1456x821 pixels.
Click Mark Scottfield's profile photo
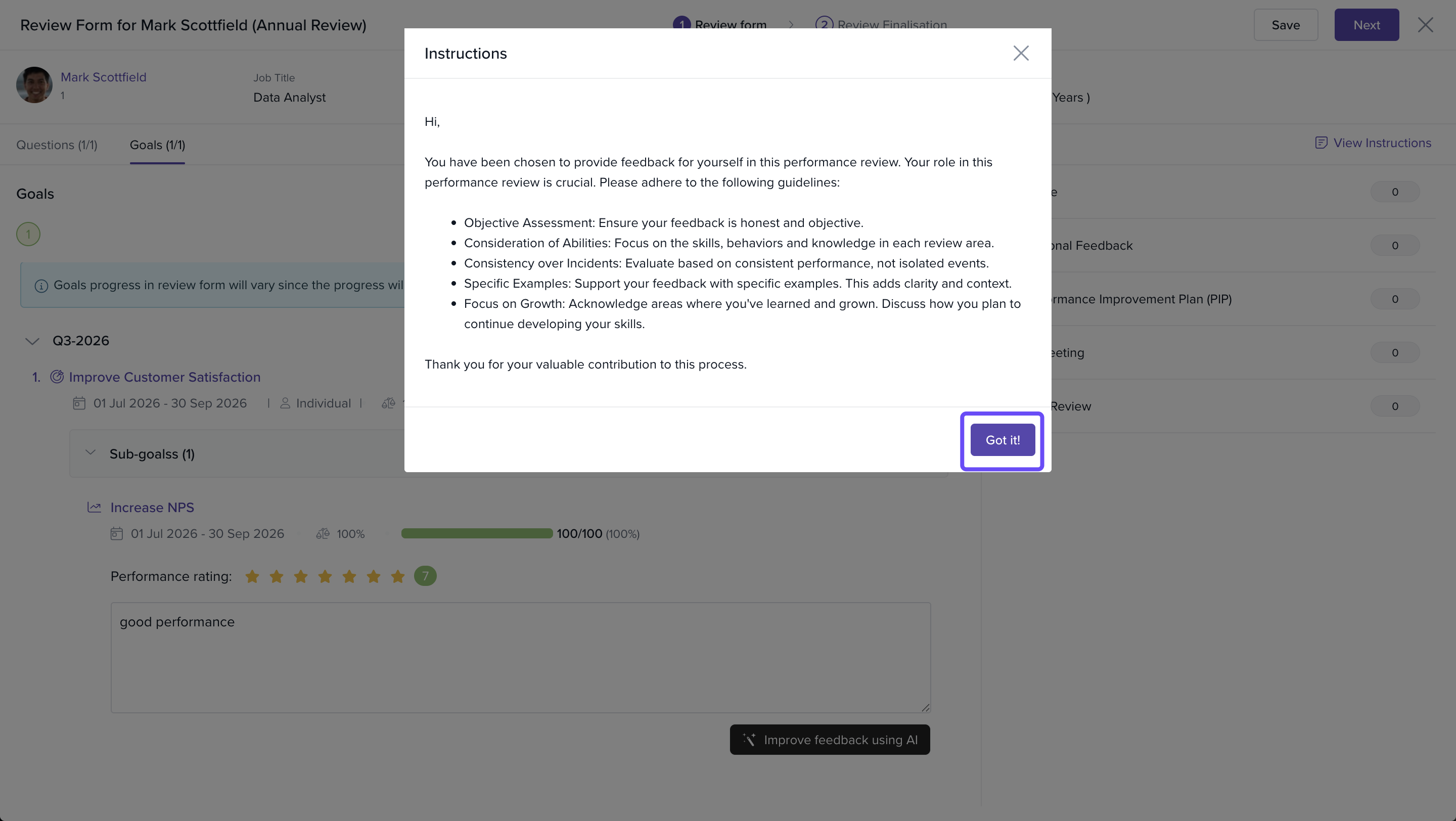pos(34,85)
